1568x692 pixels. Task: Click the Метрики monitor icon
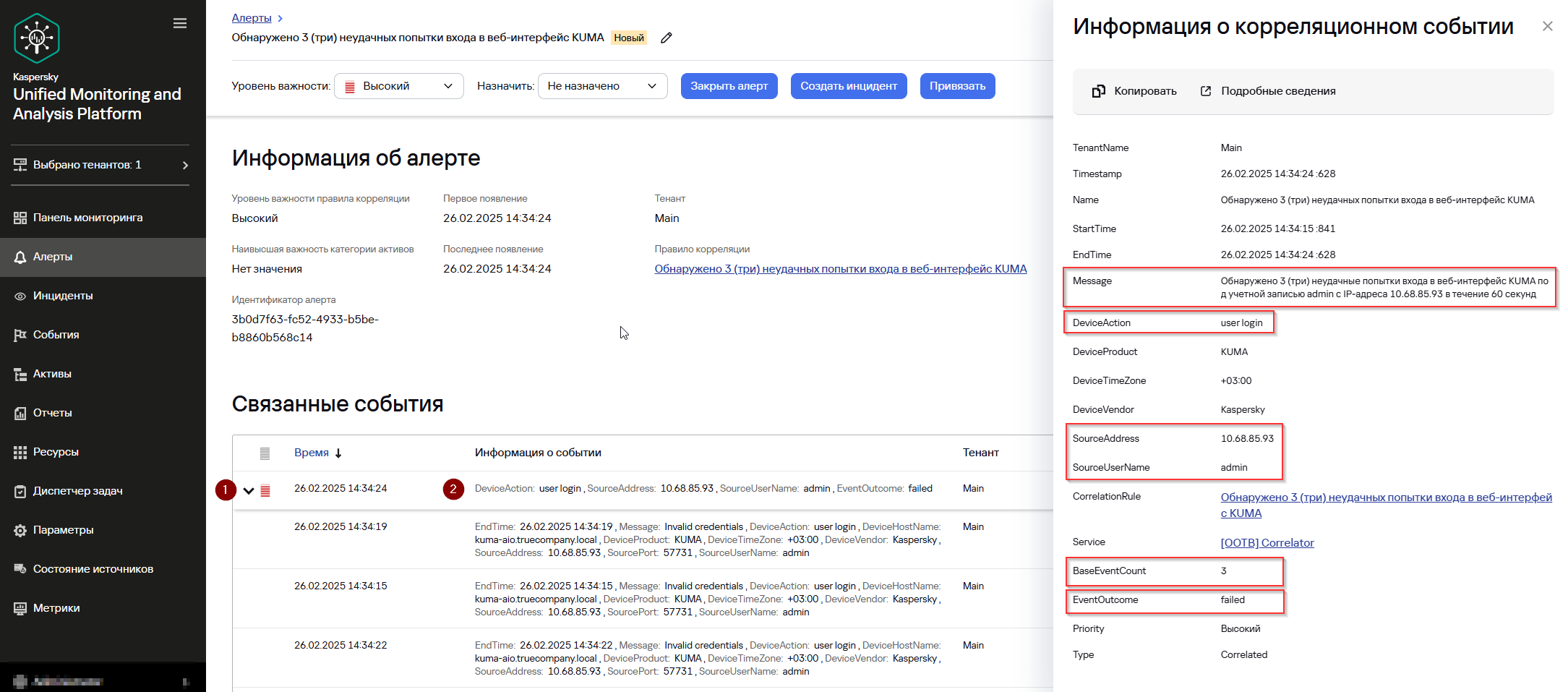coord(20,608)
